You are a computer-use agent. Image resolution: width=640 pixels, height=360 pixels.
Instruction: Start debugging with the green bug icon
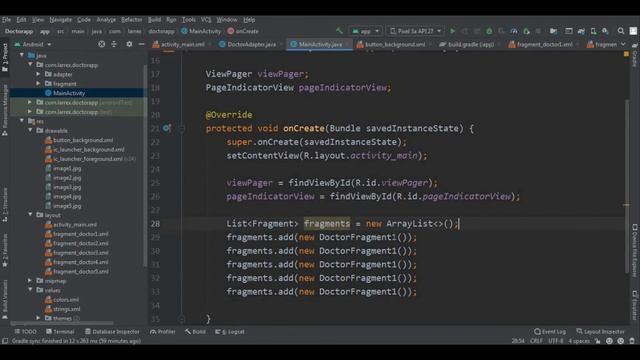click(489, 31)
